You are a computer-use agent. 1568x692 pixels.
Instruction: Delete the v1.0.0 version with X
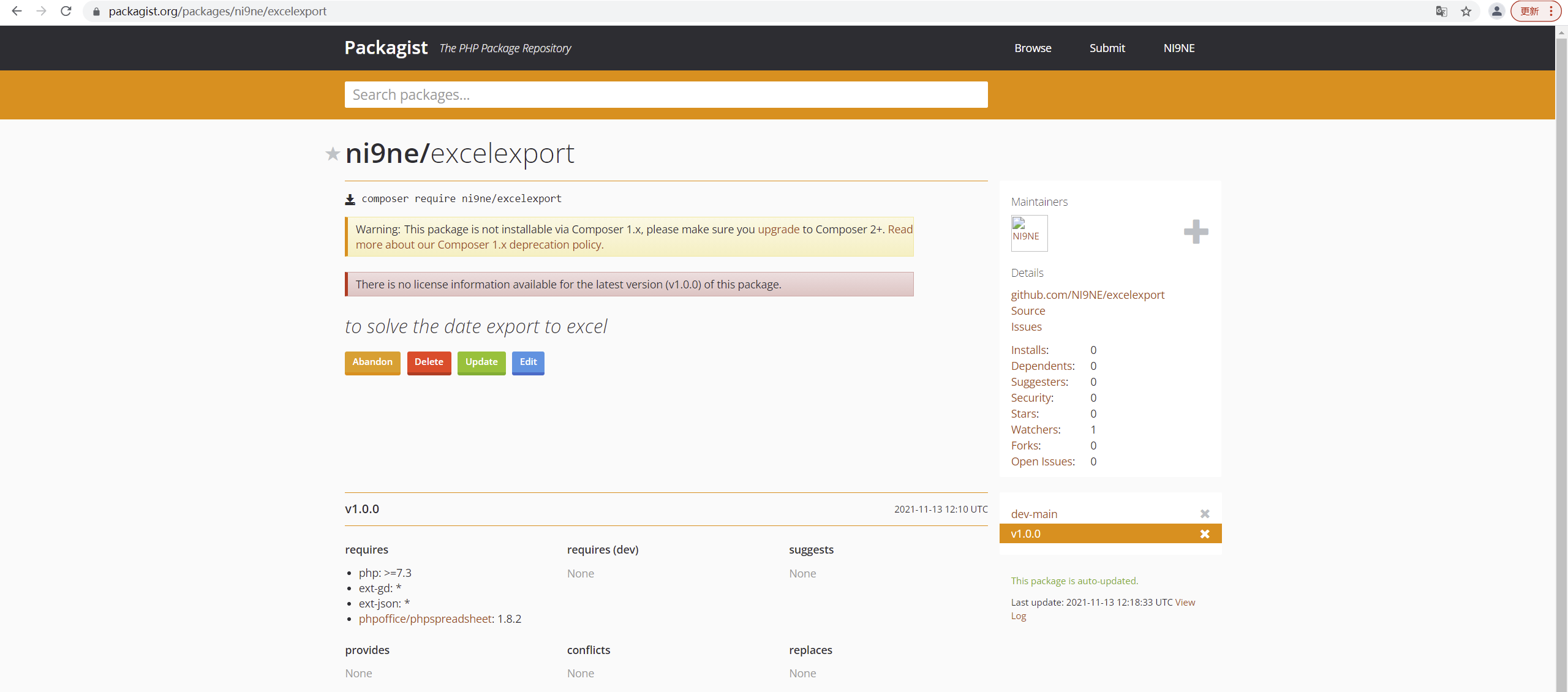tap(1204, 534)
